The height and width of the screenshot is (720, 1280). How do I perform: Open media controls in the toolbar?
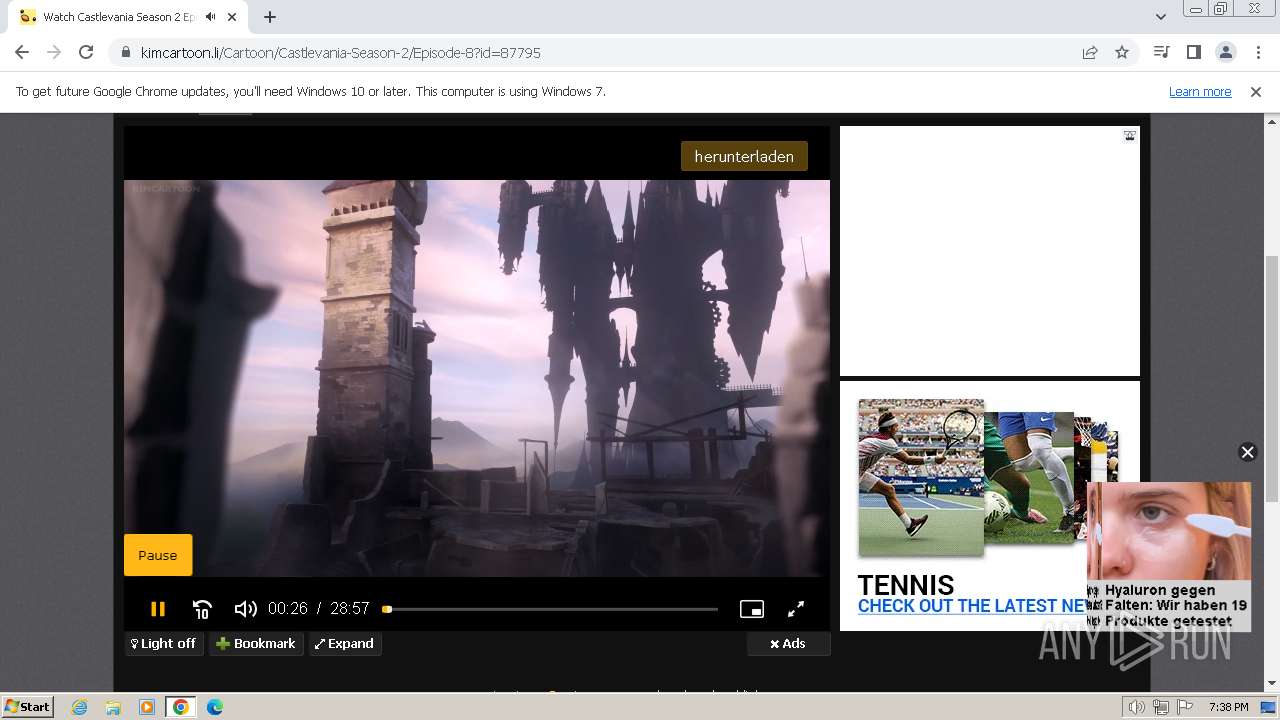point(1161,52)
